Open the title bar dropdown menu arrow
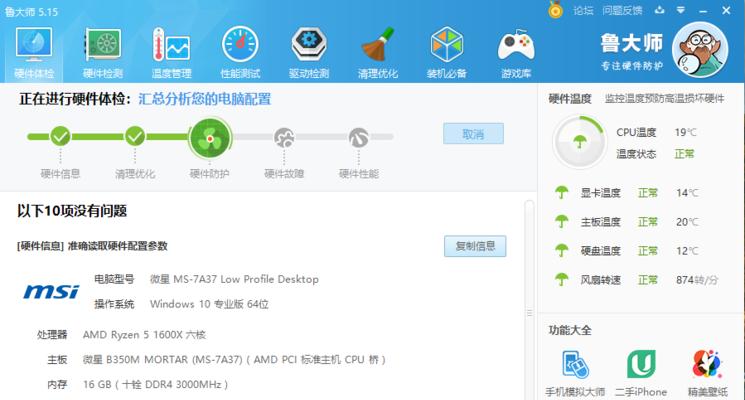Image resolution: width=745 pixels, height=400 pixels. [681, 10]
